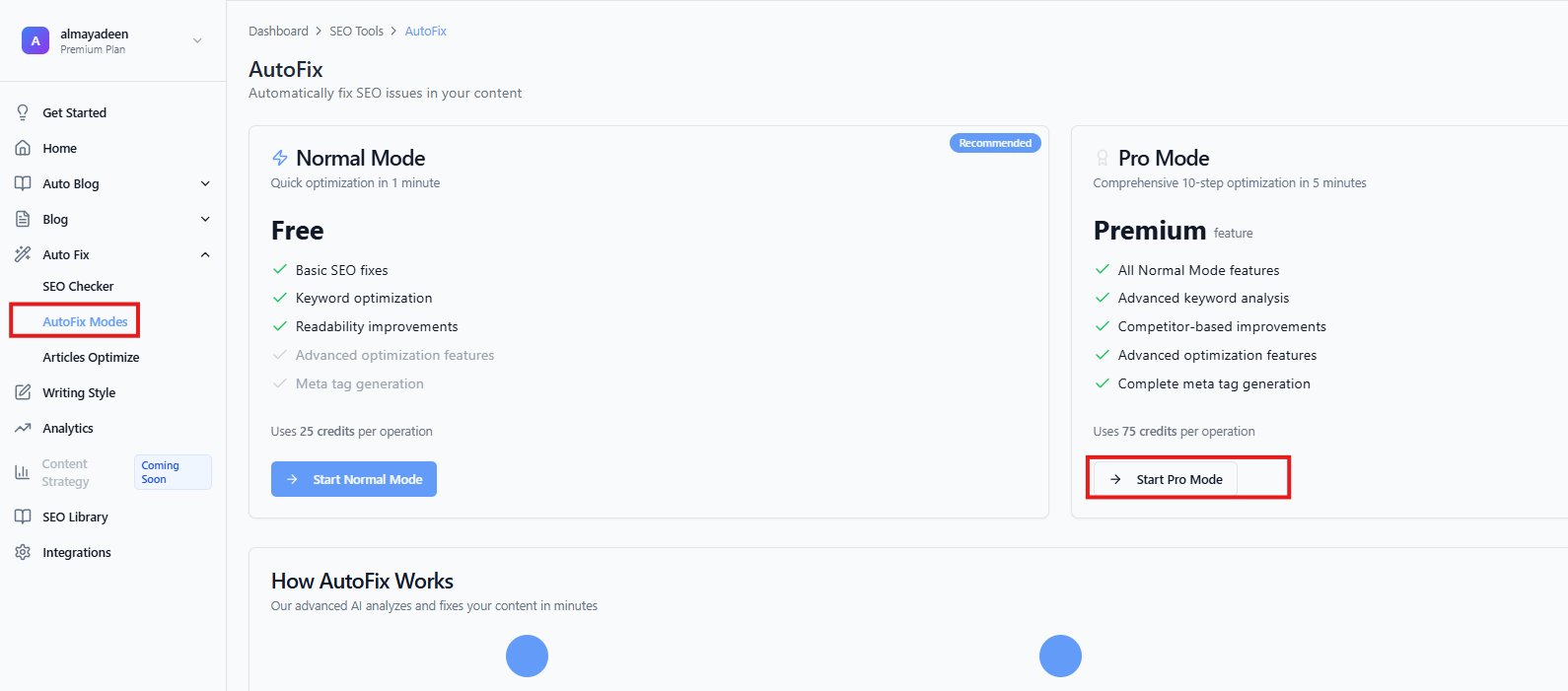The height and width of the screenshot is (691, 1568).
Task: Open SEO Checker from the sidebar
Action: 78,286
